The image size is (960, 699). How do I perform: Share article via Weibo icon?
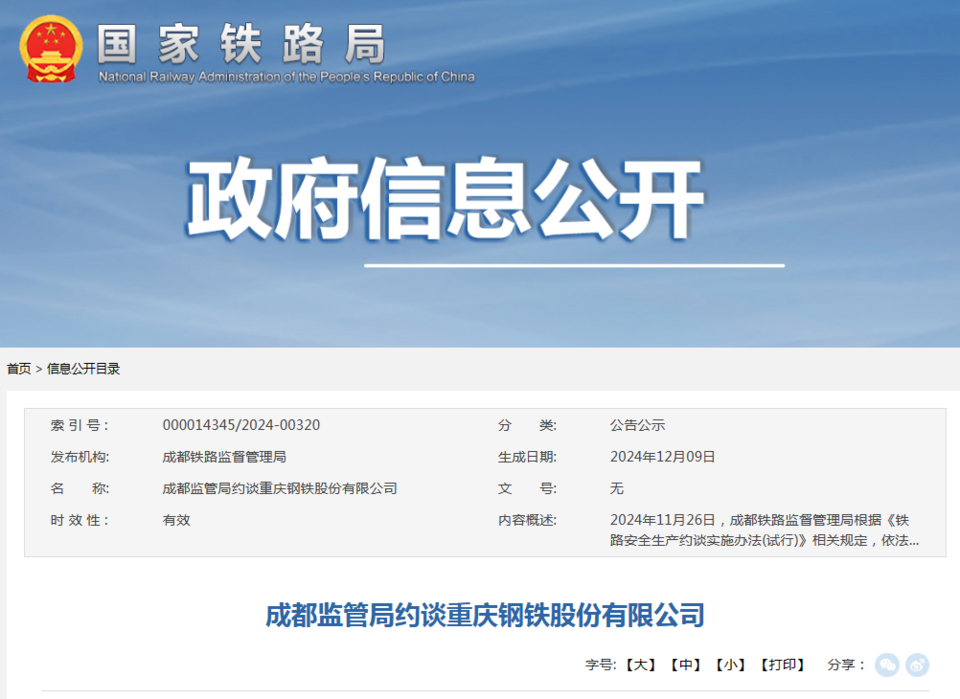click(917, 665)
